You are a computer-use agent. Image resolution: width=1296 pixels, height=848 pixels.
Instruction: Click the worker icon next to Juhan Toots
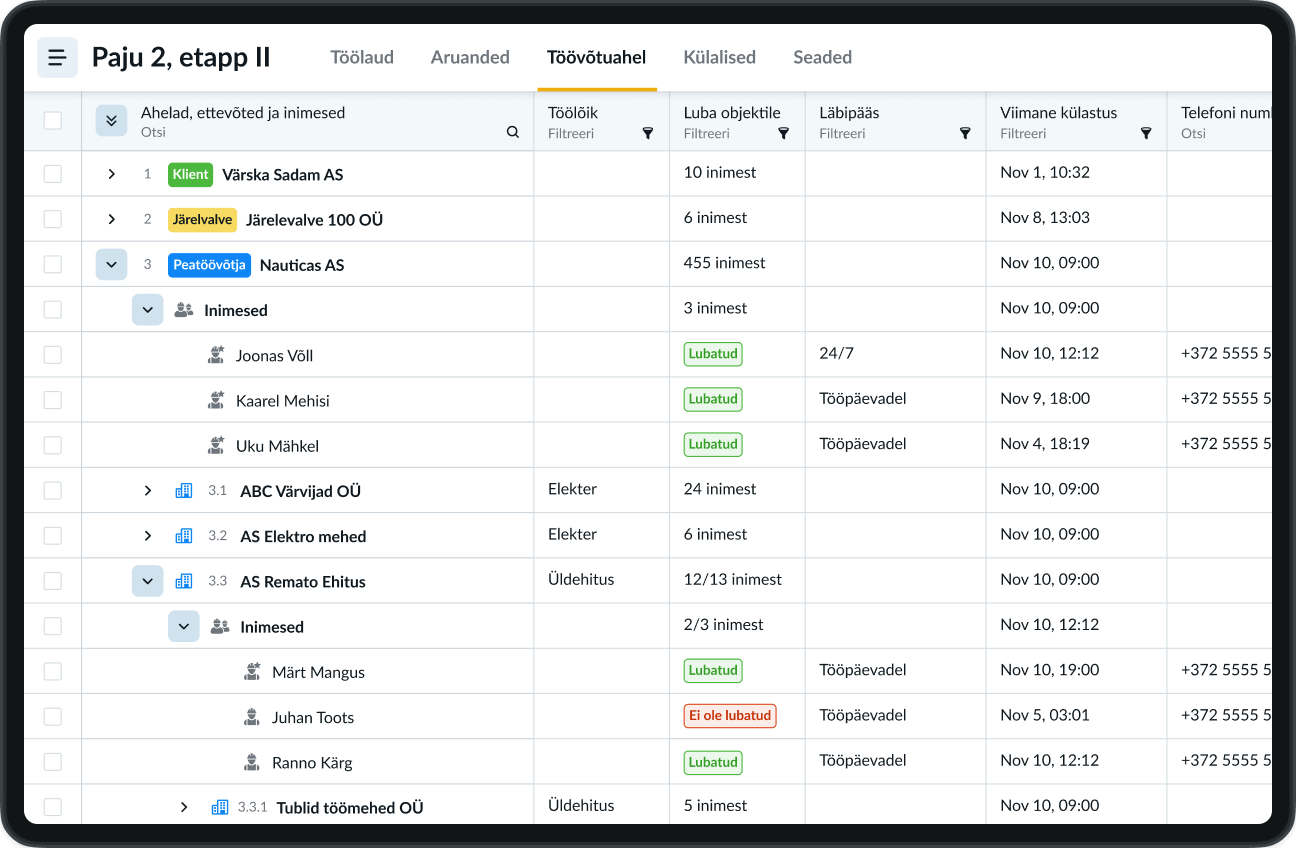tap(252, 717)
